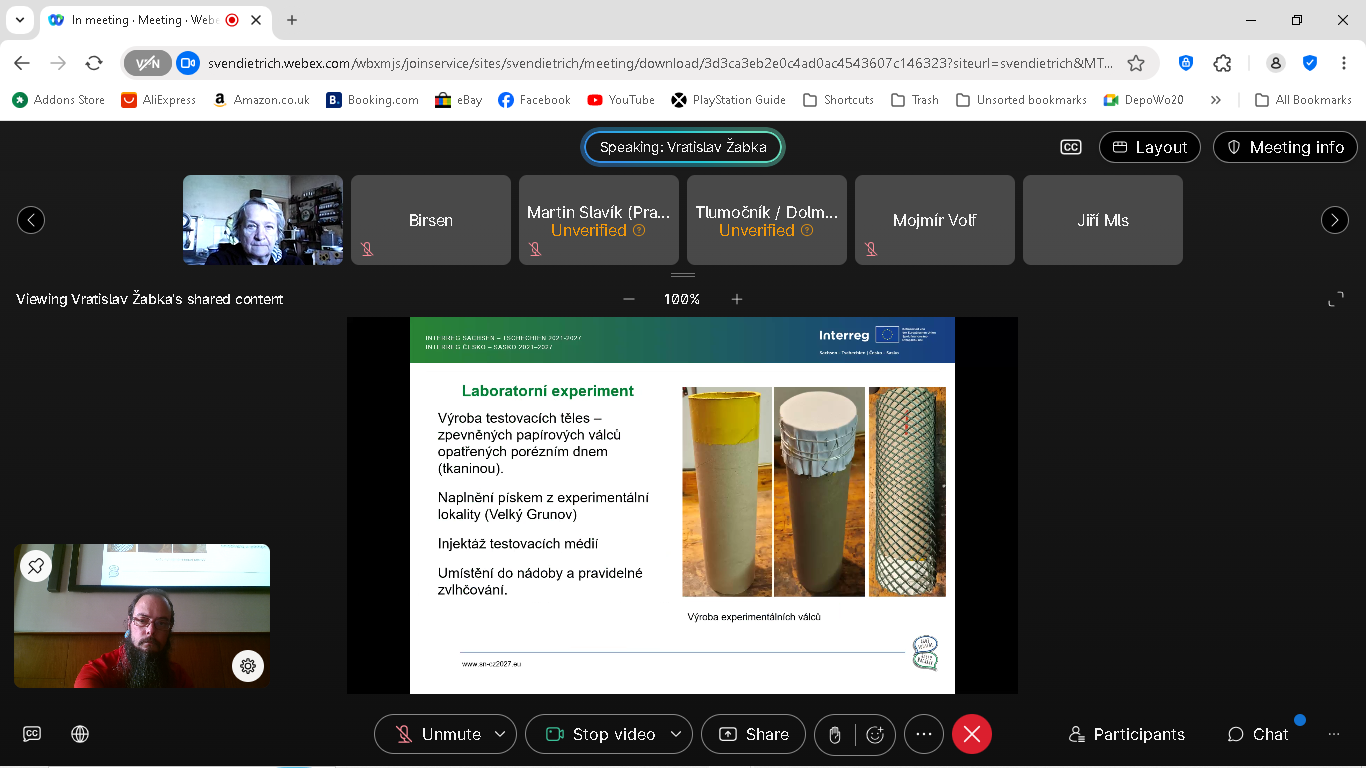Open more options ellipsis in meeting controls
1366x768 pixels.
923,734
